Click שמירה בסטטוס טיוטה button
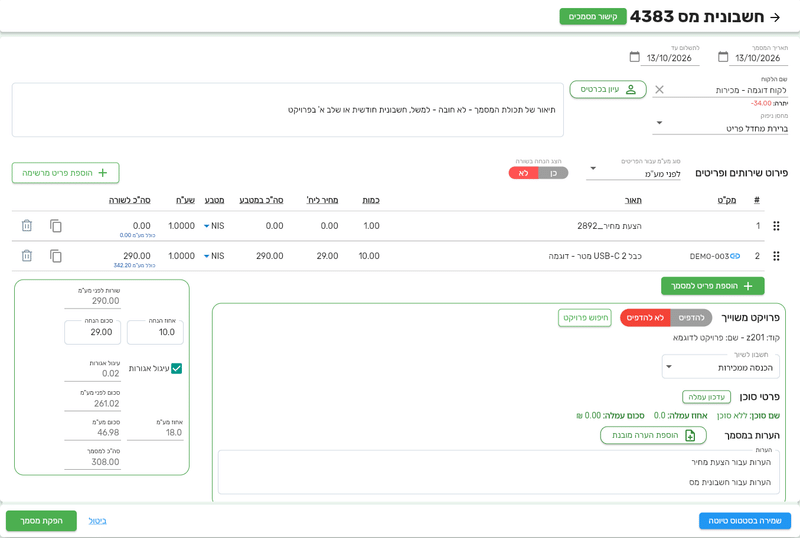This screenshot has height=538, width=800. click(x=744, y=521)
